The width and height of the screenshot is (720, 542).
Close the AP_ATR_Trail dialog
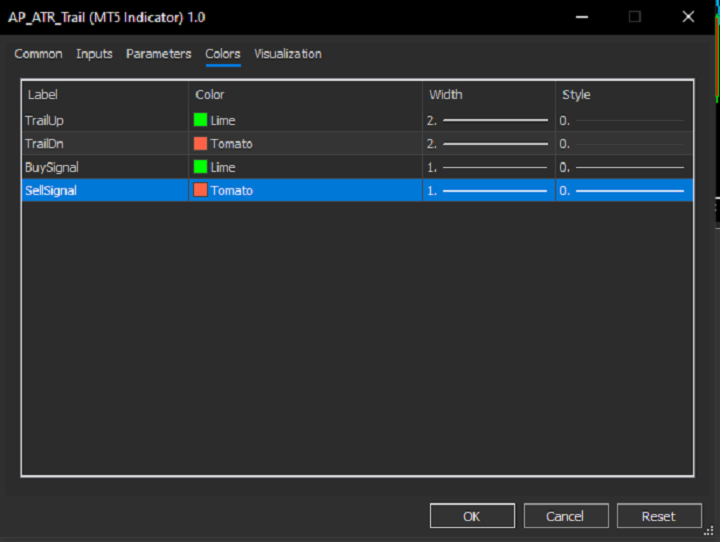click(688, 17)
